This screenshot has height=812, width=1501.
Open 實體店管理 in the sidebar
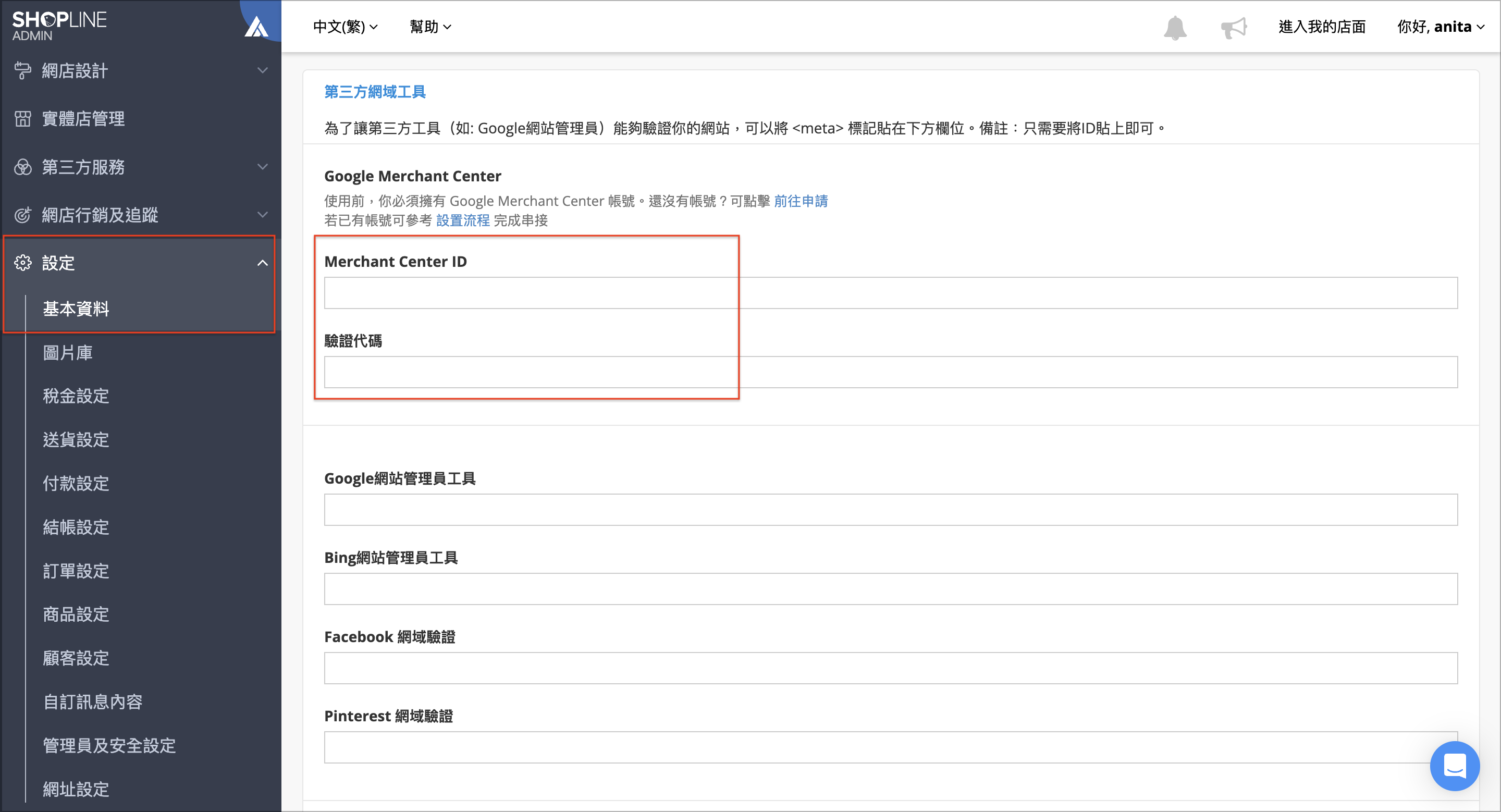tap(83, 119)
